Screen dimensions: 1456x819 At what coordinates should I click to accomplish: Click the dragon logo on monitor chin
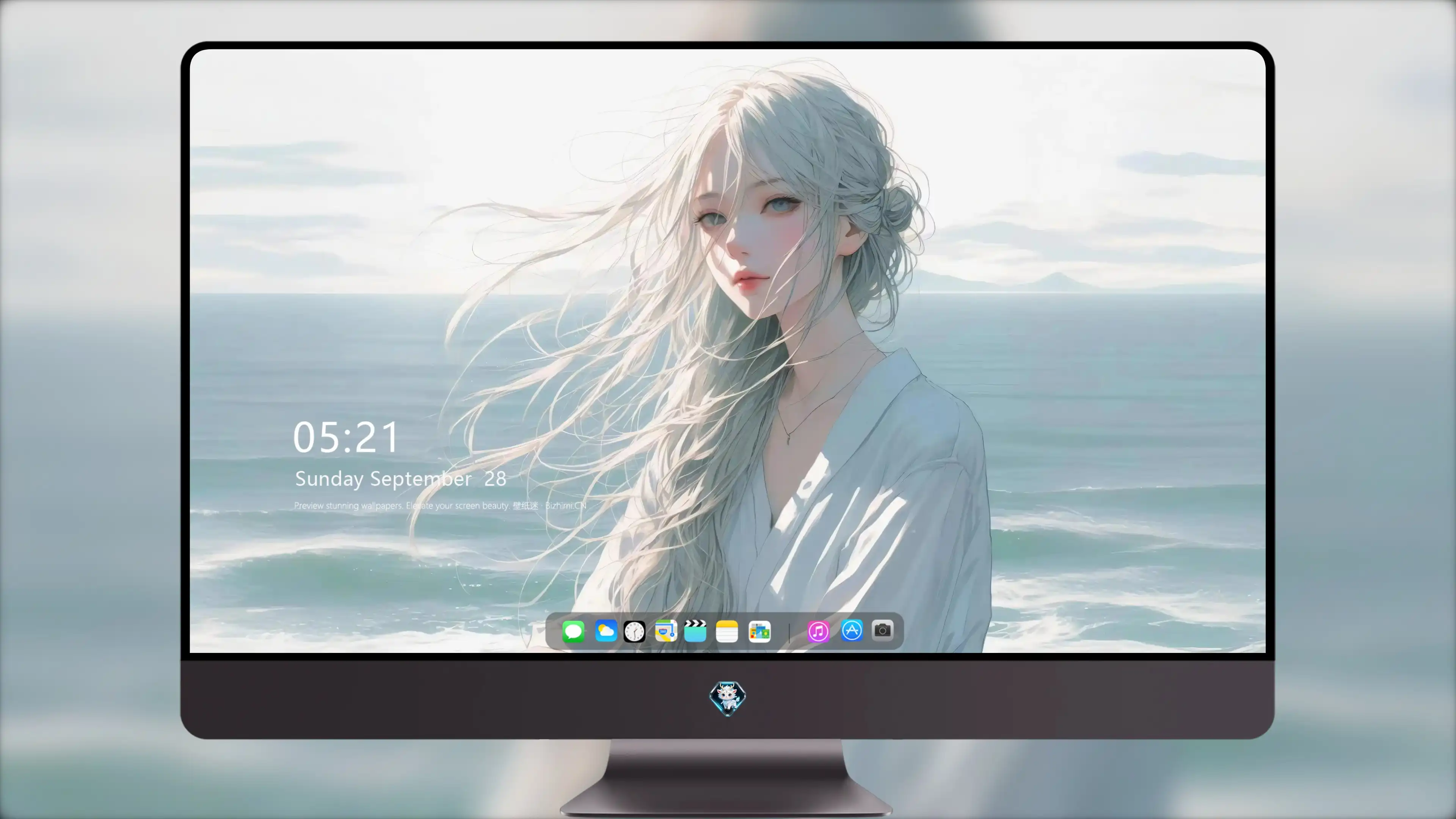pyautogui.click(x=728, y=698)
